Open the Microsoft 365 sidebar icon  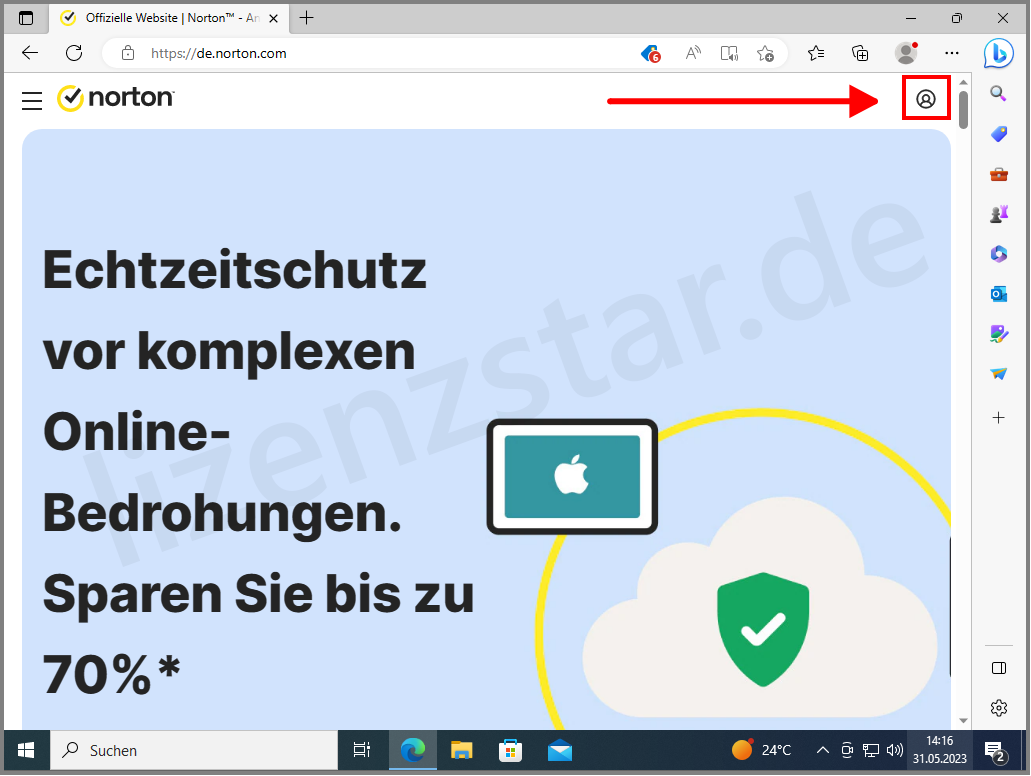point(998,254)
